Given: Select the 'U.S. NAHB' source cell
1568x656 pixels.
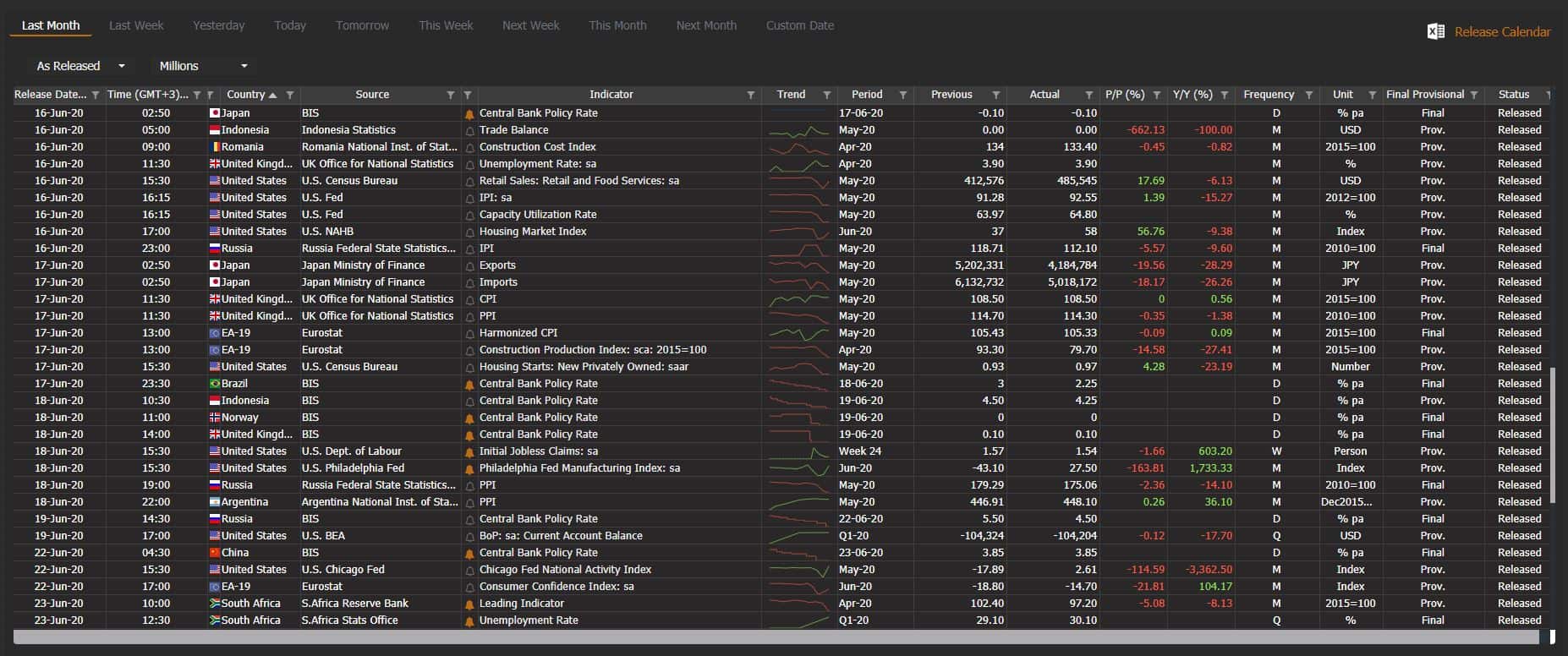Looking at the screenshot, I should 327,232.
